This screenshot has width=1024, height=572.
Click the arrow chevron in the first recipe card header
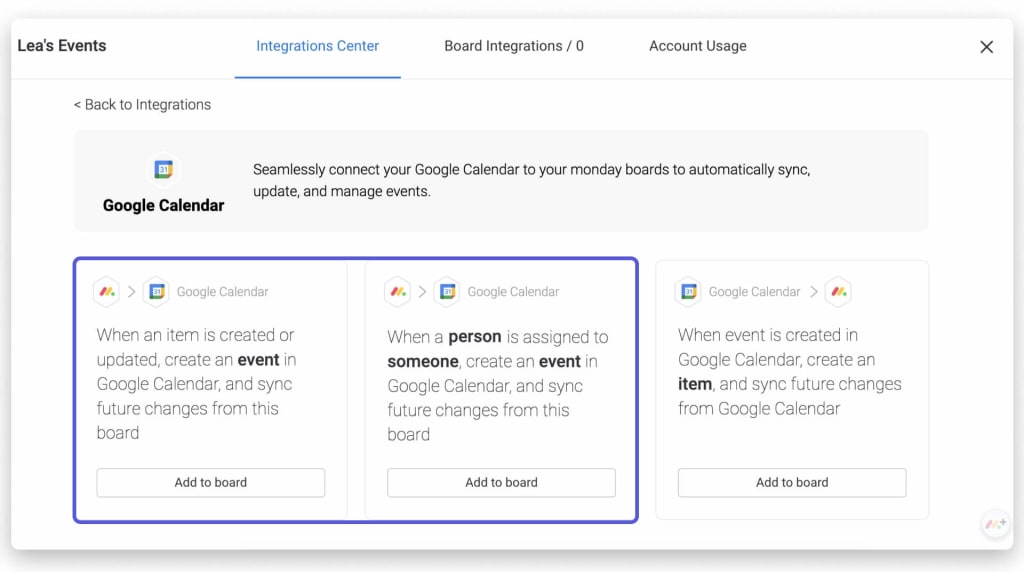[131, 291]
